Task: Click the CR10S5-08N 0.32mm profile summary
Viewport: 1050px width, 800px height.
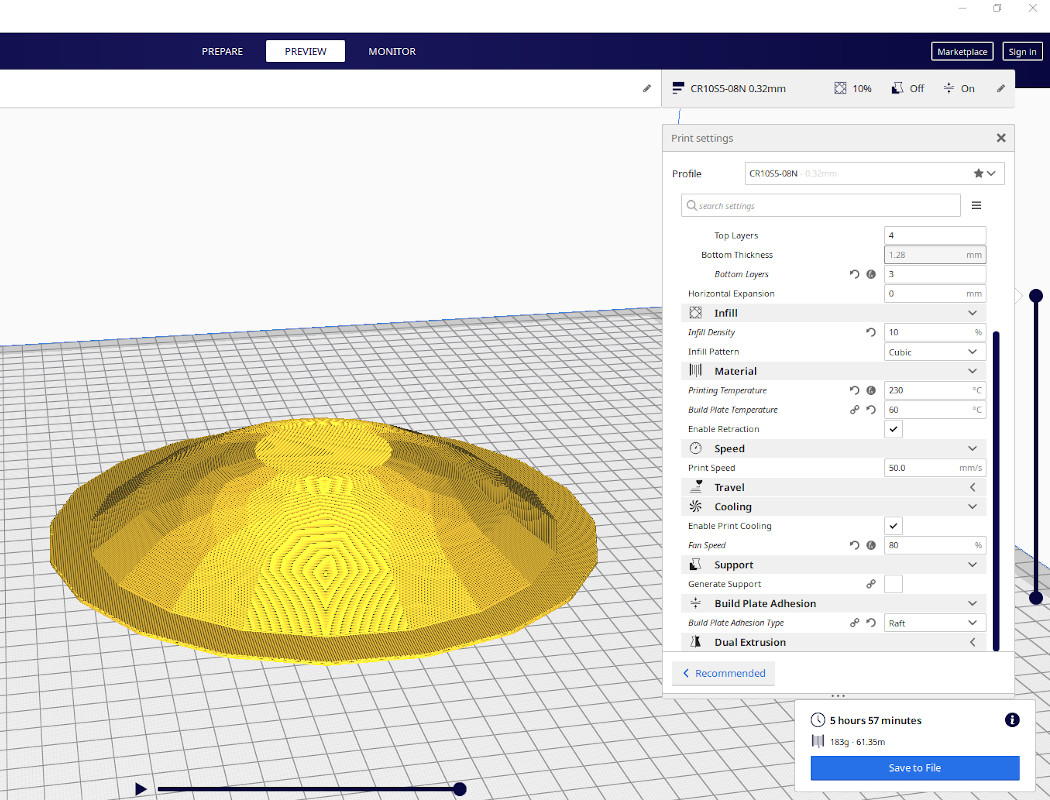Action: [729, 88]
